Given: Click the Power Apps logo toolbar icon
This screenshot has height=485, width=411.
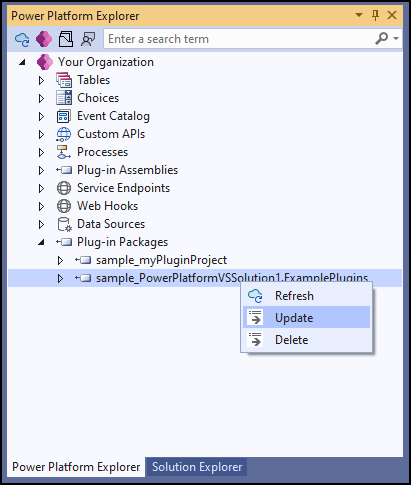Looking at the screenshot, I should (44, 39).
